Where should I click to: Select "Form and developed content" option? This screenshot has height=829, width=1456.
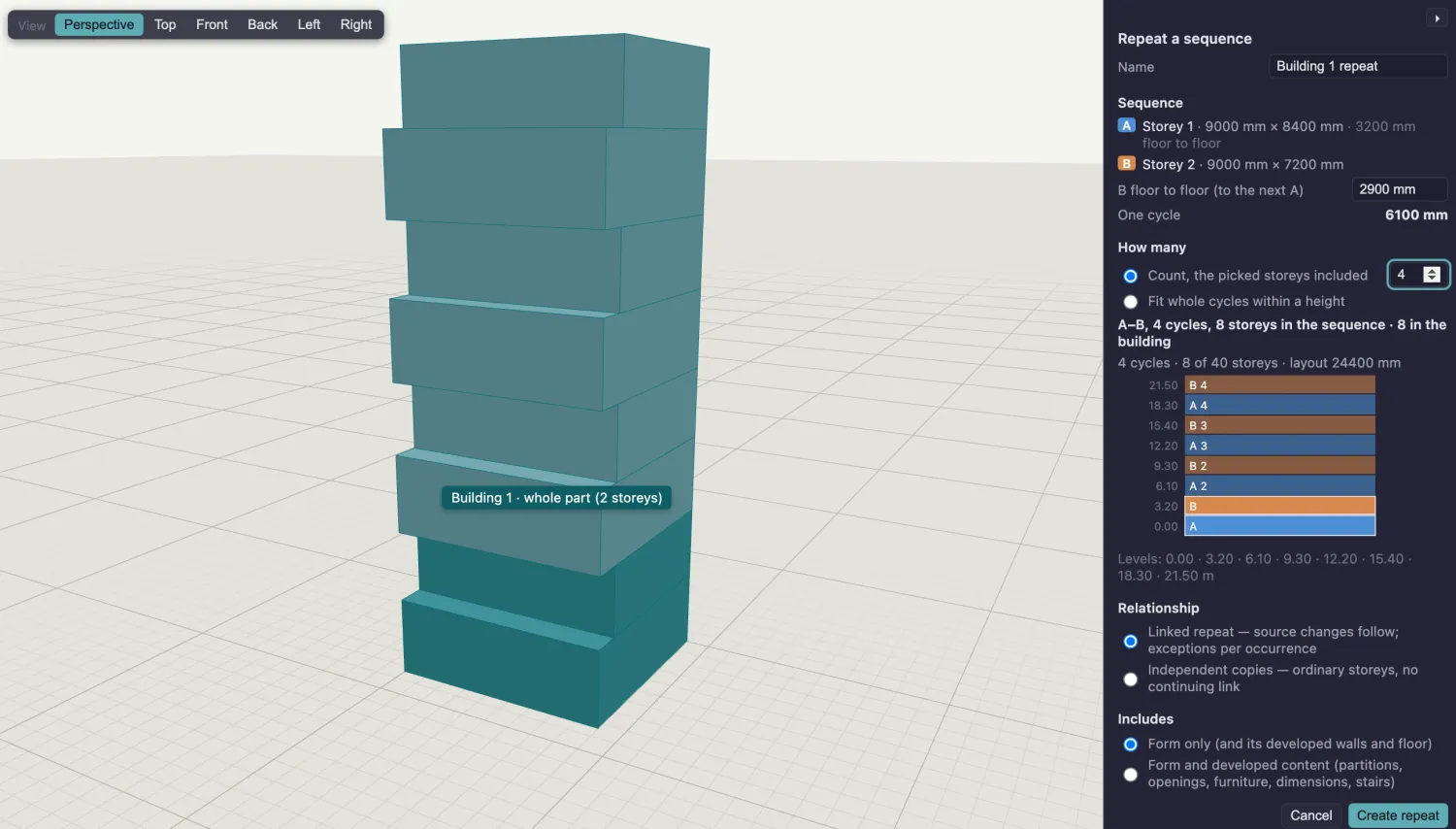(x=1130, y=774)
